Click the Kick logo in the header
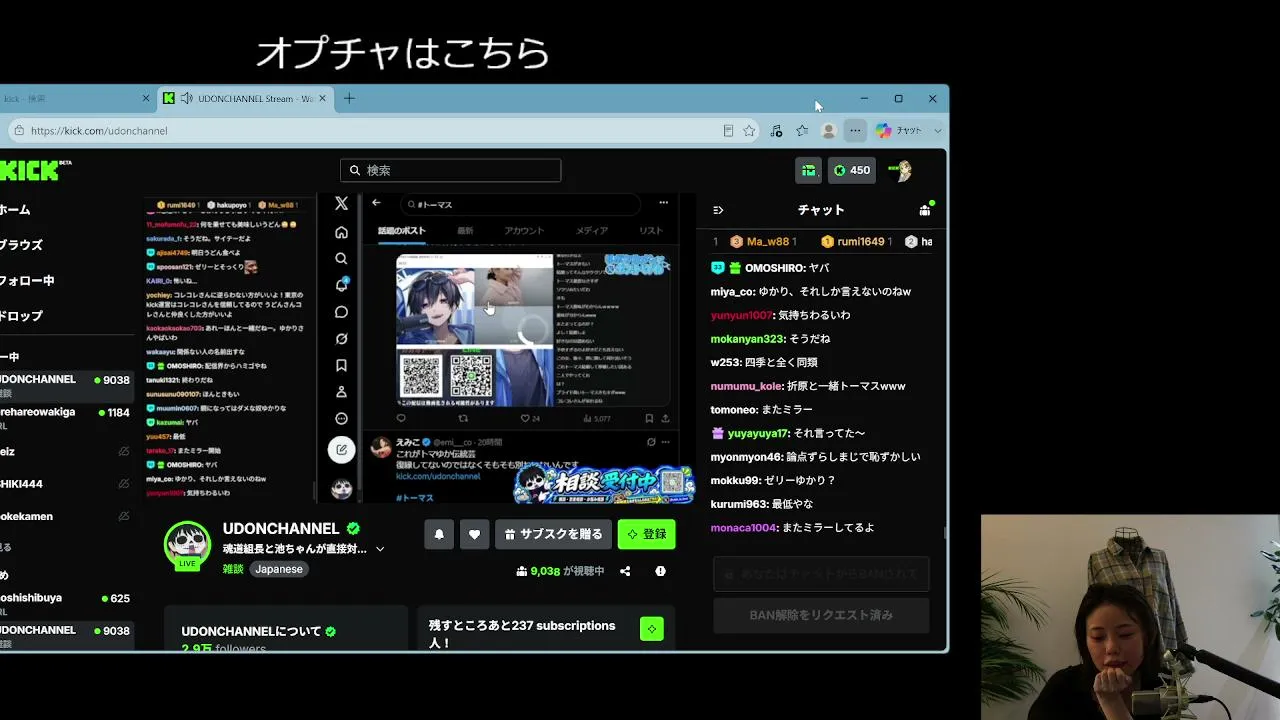The width and height of the screenshot is (1280, 720). pos(34,170)
